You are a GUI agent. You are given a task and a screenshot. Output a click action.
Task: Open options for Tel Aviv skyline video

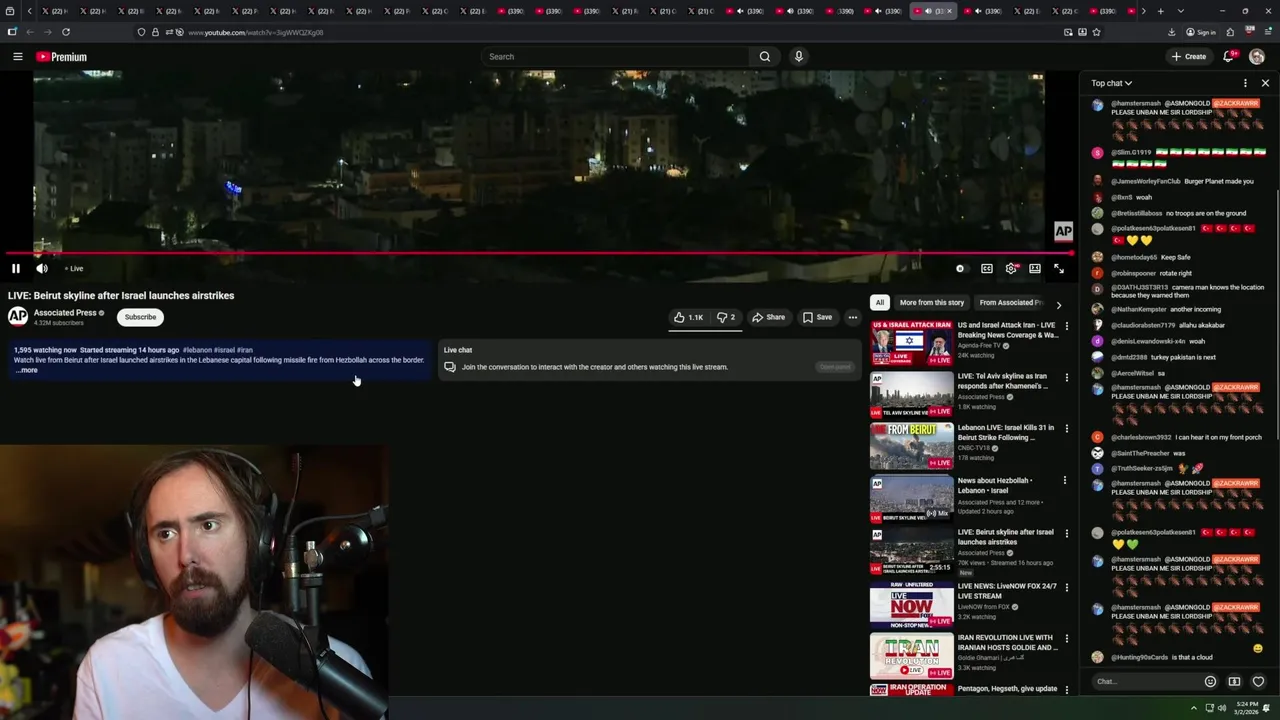[1066, 378]
